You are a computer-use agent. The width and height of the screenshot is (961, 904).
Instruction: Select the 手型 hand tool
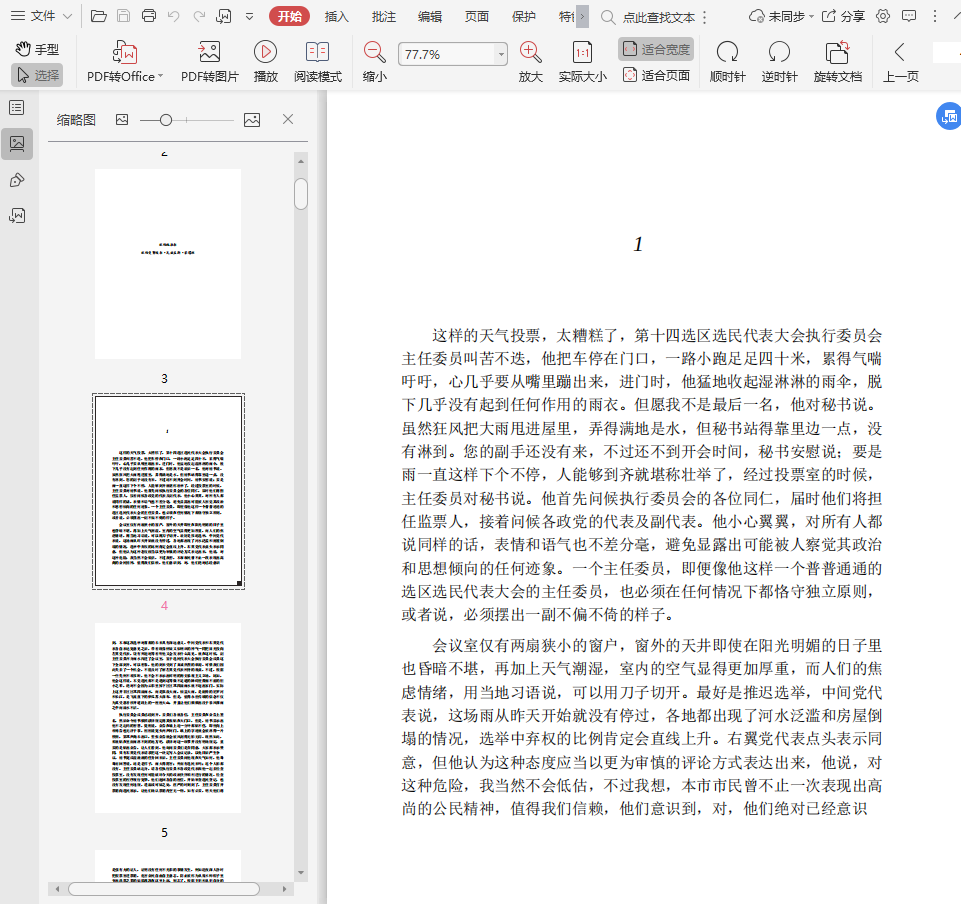pyautogui.click(x=37, y=49)
